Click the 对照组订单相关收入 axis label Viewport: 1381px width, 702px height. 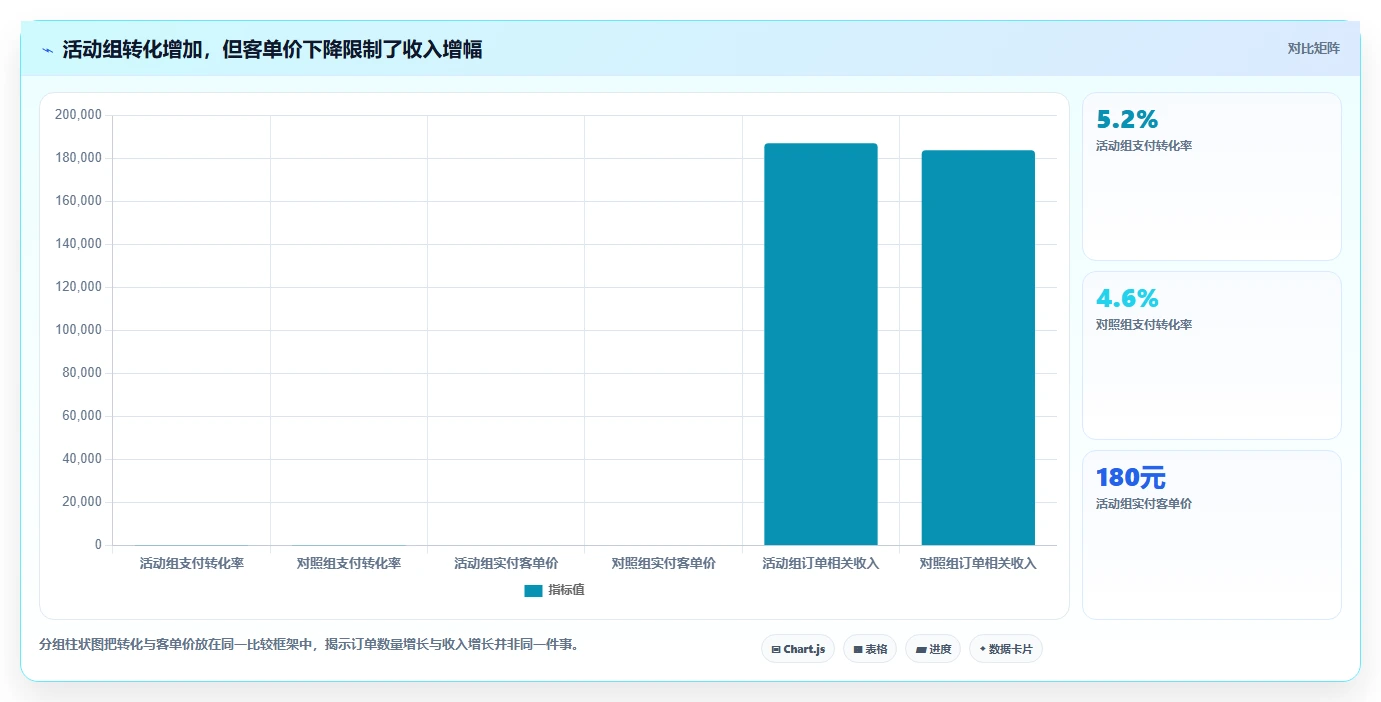[x=978, y=563]
